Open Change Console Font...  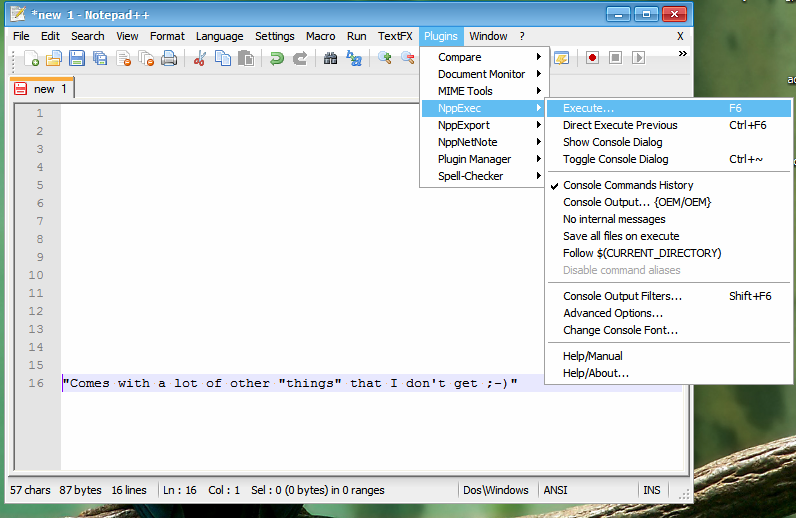(x=668, y=330)
